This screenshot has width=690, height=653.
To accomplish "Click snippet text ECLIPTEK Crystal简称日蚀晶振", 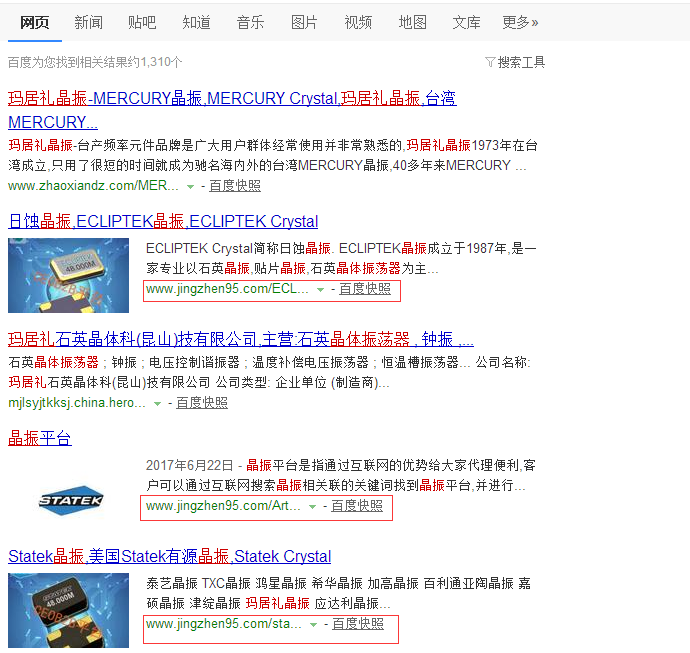I will tap(238, 249).
